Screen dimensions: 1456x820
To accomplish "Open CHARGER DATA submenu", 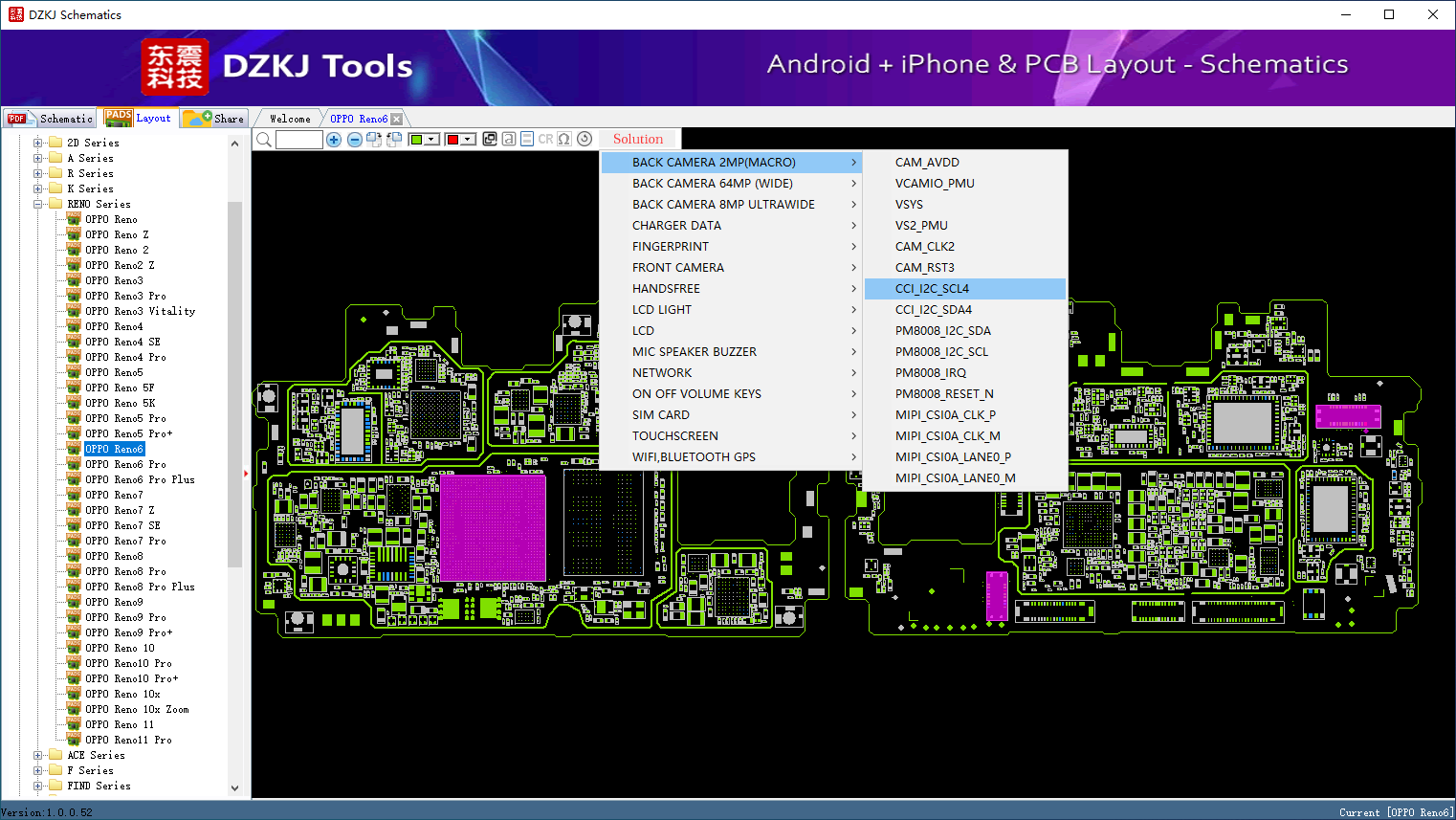I will (731, 226).
